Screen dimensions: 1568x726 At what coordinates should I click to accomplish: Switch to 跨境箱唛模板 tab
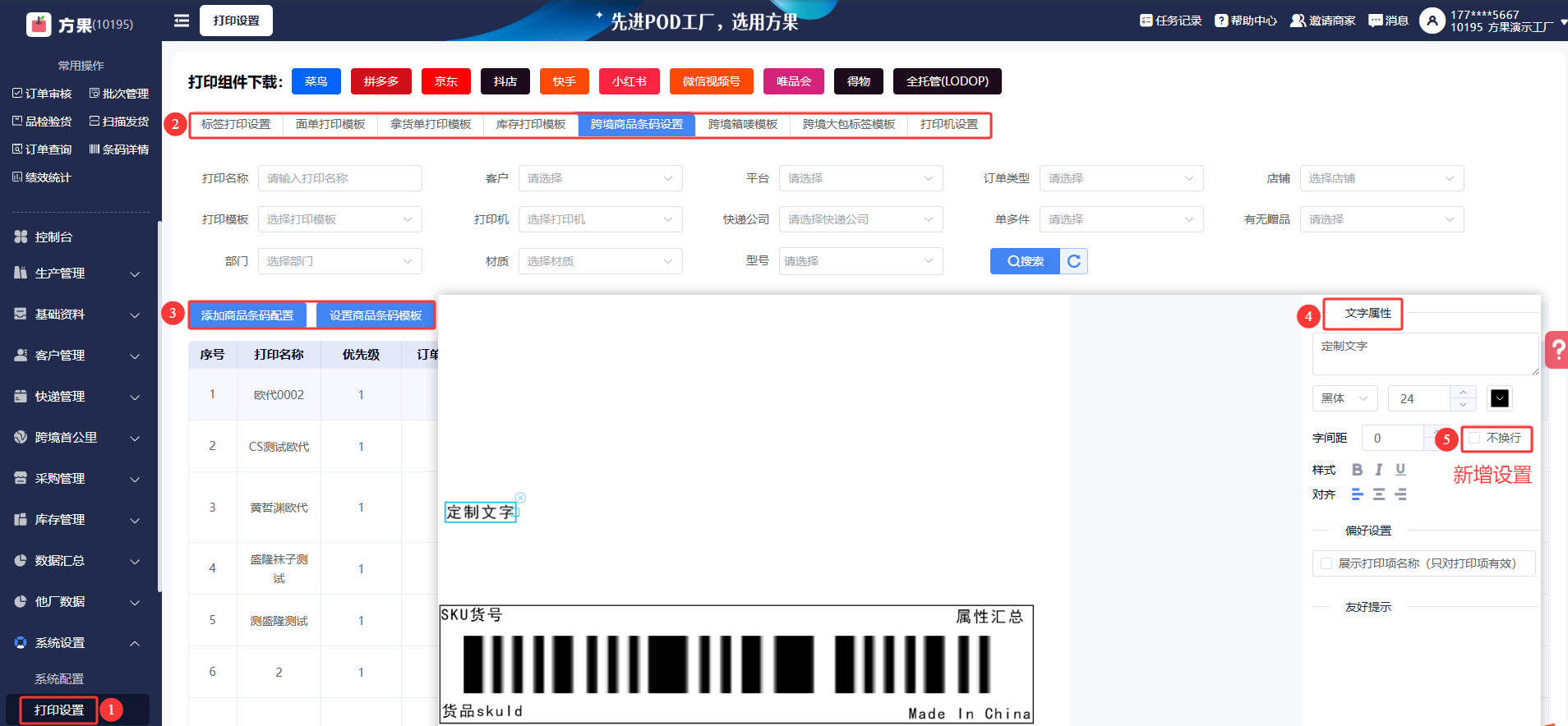[743, 125]
